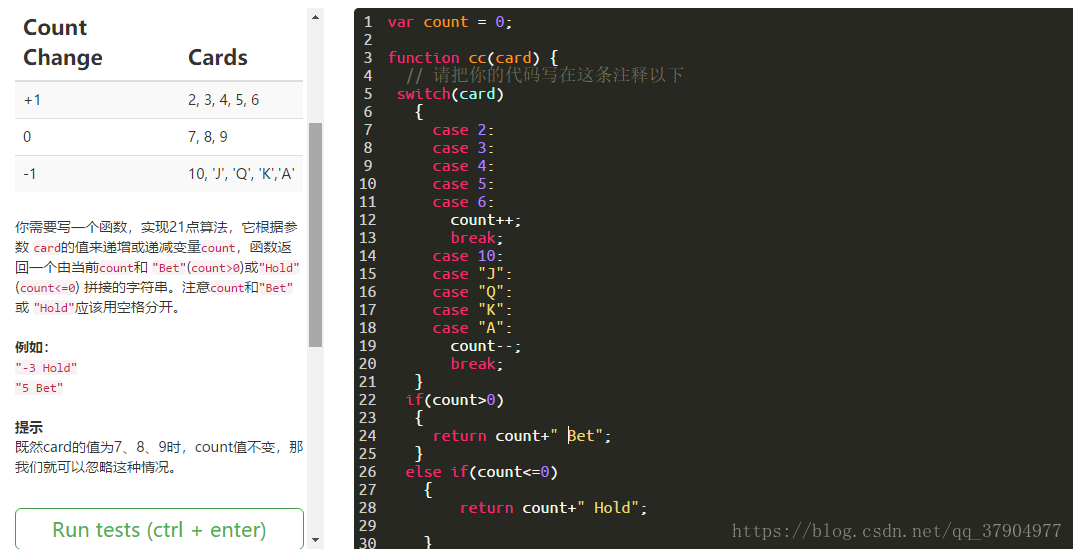Click the 'case 6:' line
Image resolution: width=1073 pixels, height=551 pixels.
(463, 202)
